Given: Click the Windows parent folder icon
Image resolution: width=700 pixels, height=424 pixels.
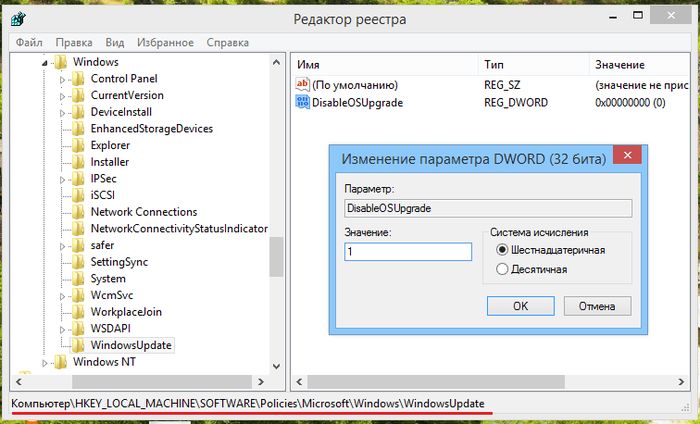Looking at the screenshot, I should [x=60, y=62].
